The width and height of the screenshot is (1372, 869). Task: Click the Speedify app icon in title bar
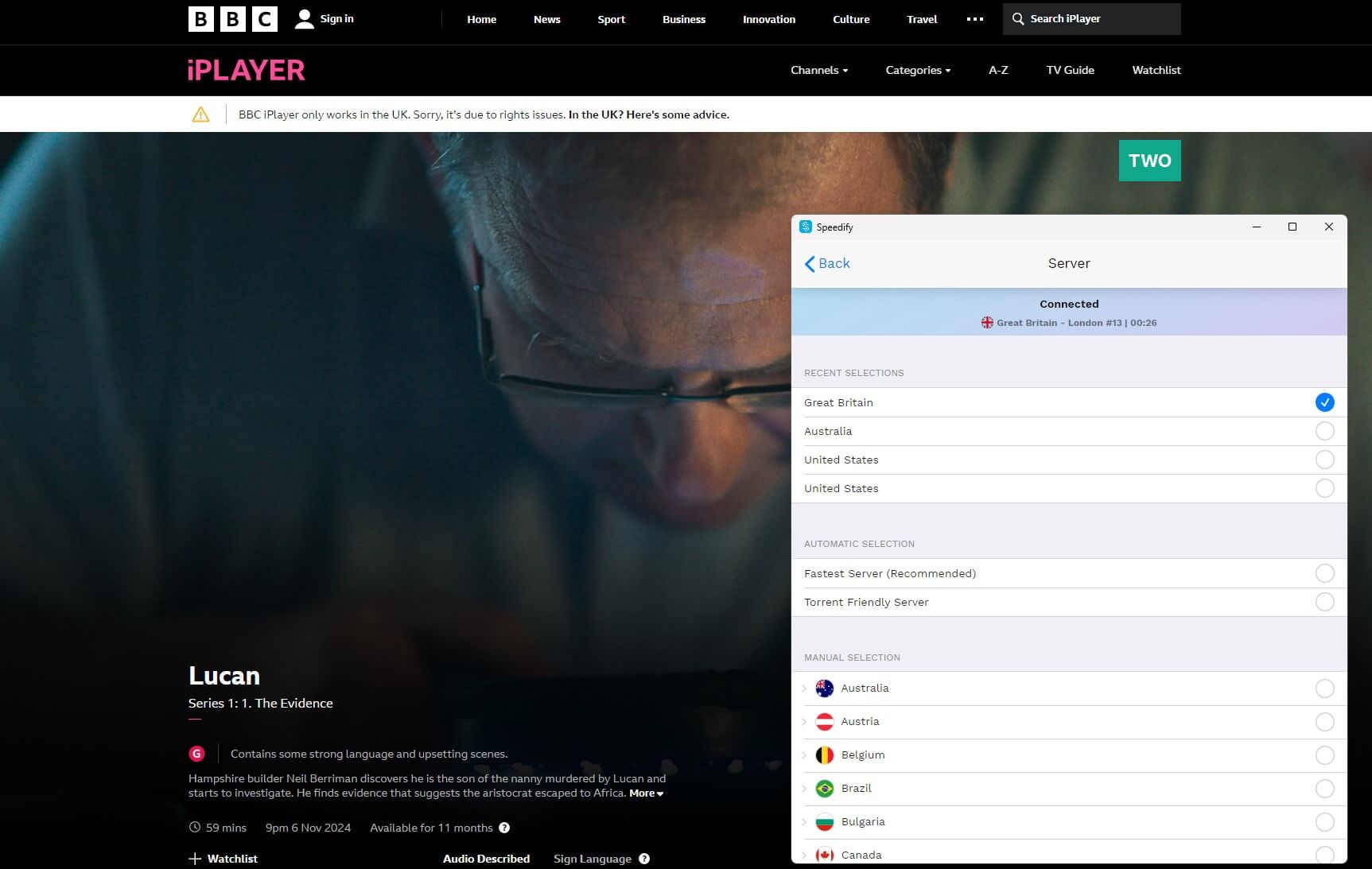806,227
